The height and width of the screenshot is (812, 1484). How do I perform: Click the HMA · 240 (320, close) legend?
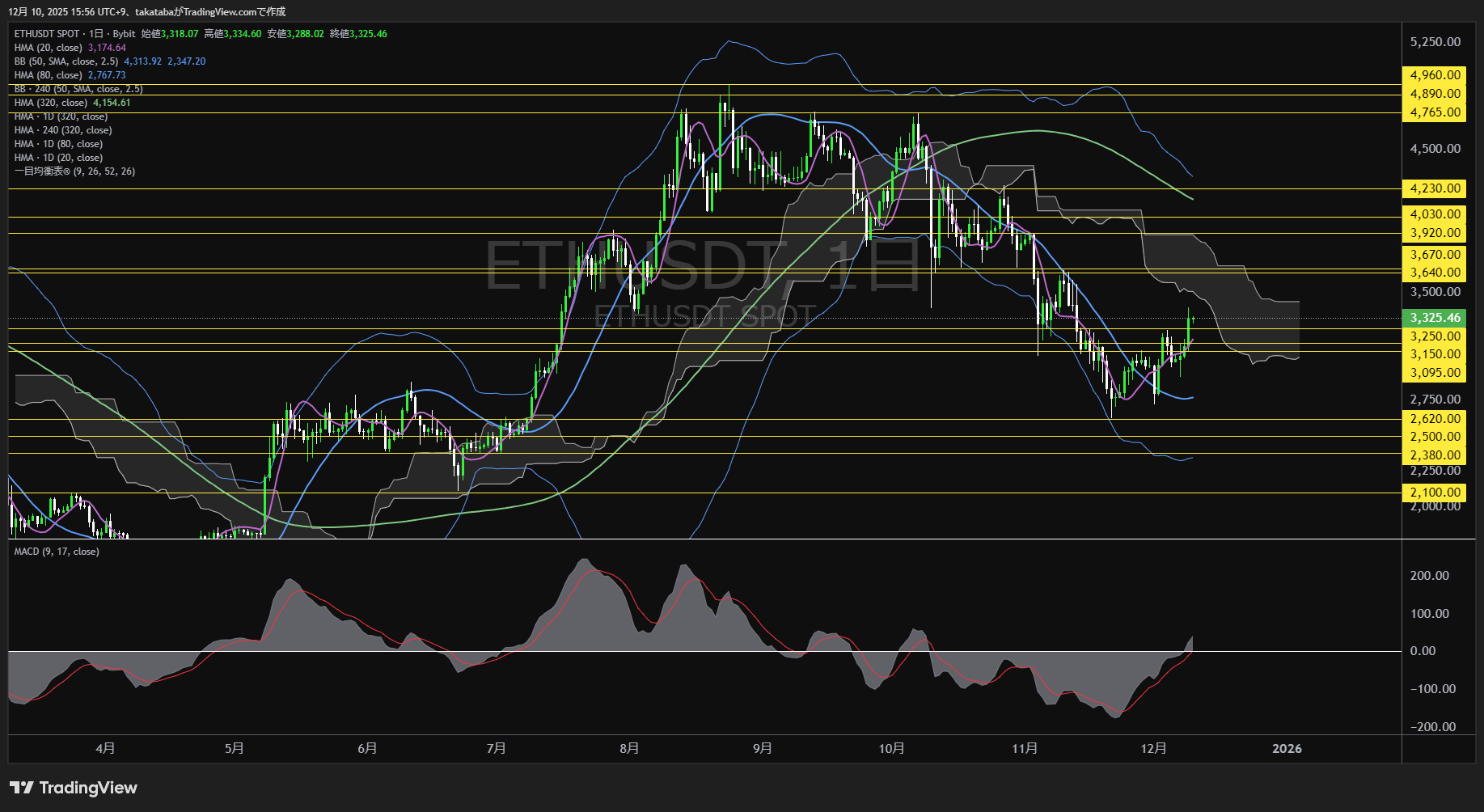pos(63,130)
